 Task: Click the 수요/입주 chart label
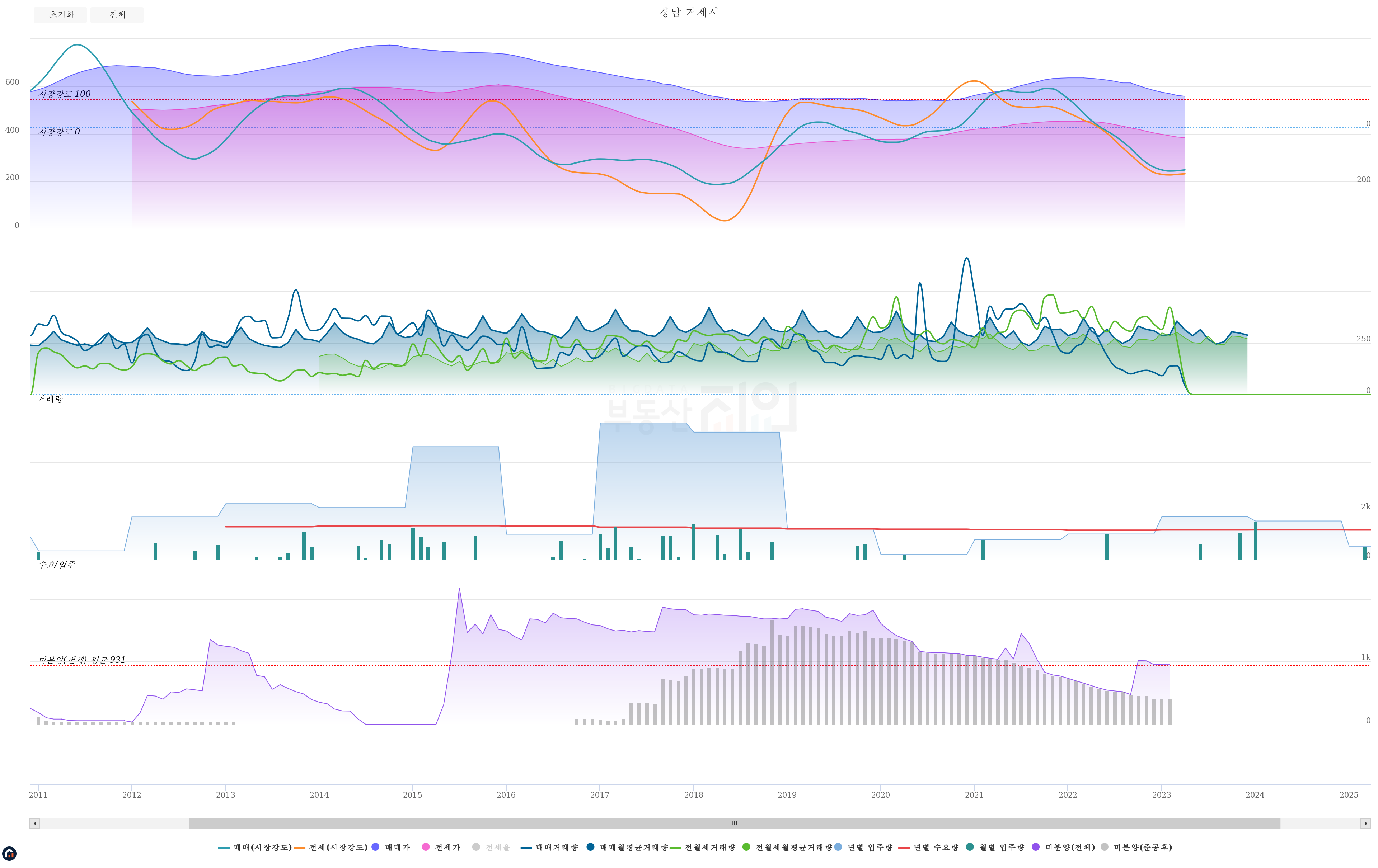pyautogui.click(x=57, y=564)
